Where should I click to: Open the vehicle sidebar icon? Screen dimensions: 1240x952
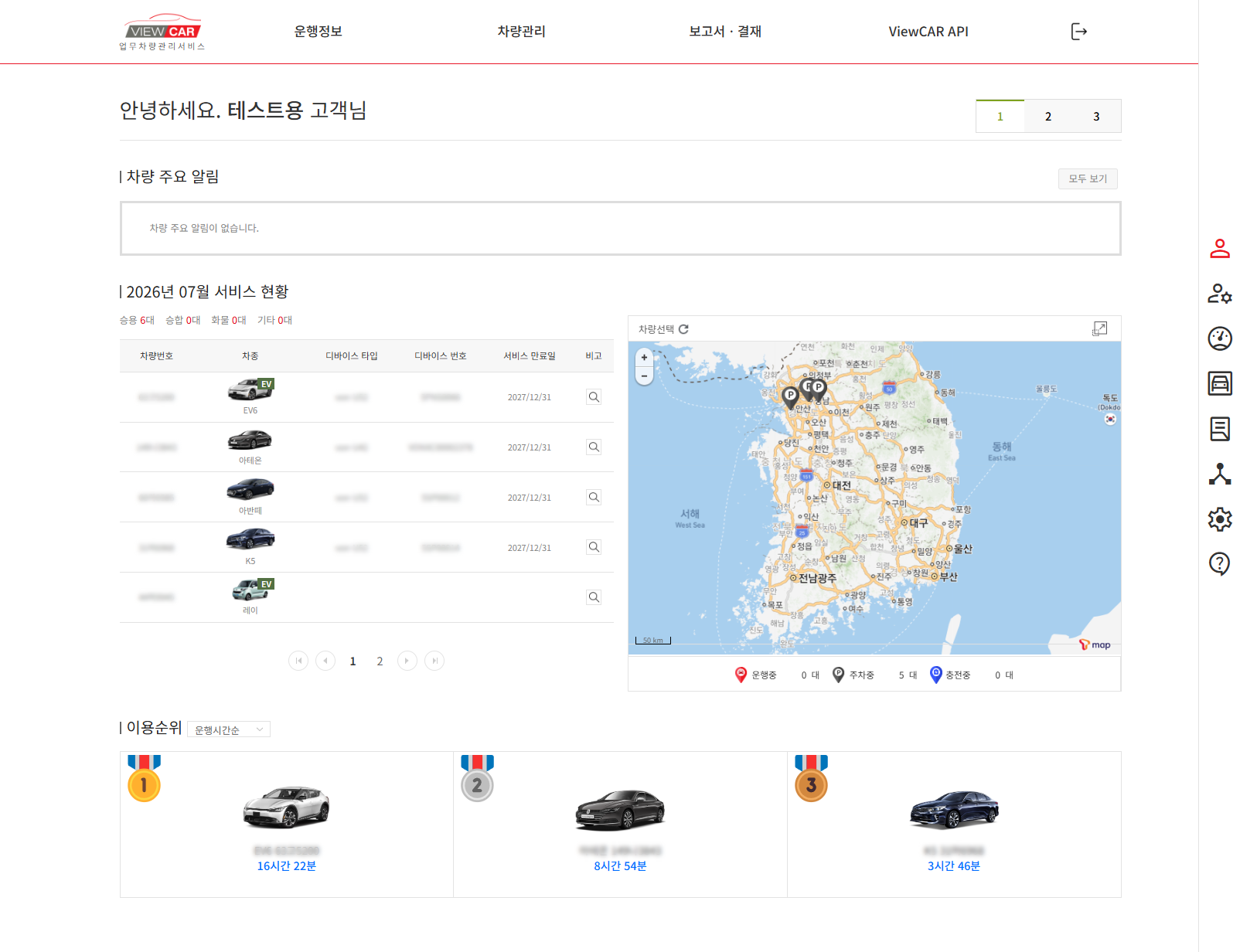click(x=1220, y=383)
